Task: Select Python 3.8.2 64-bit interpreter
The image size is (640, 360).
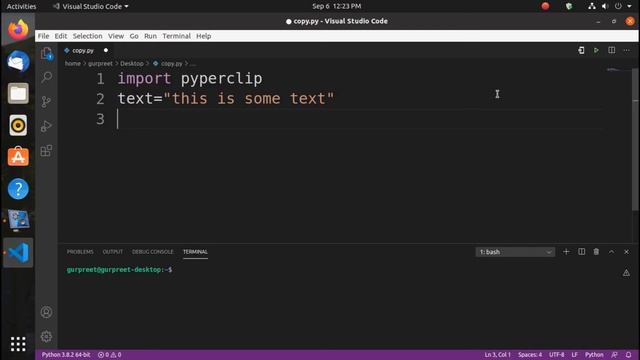Action: coord(66,355)
